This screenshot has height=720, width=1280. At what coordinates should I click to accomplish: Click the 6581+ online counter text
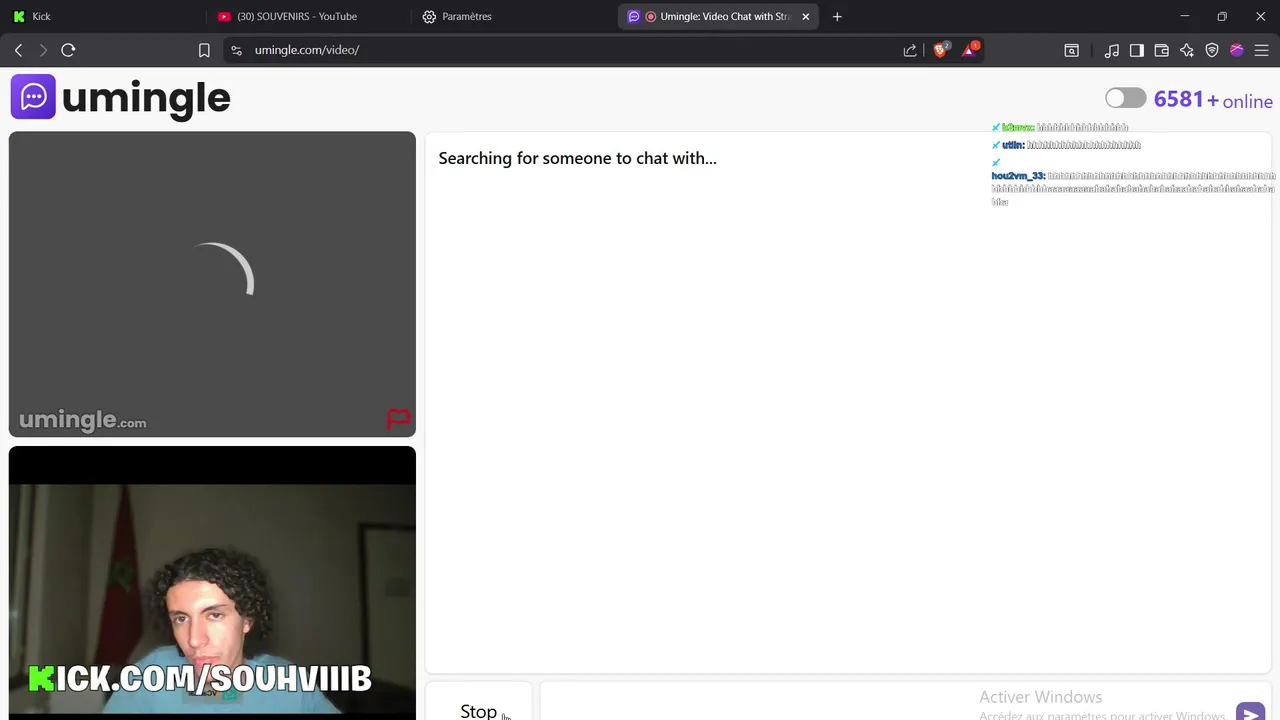click(1213, 100)
